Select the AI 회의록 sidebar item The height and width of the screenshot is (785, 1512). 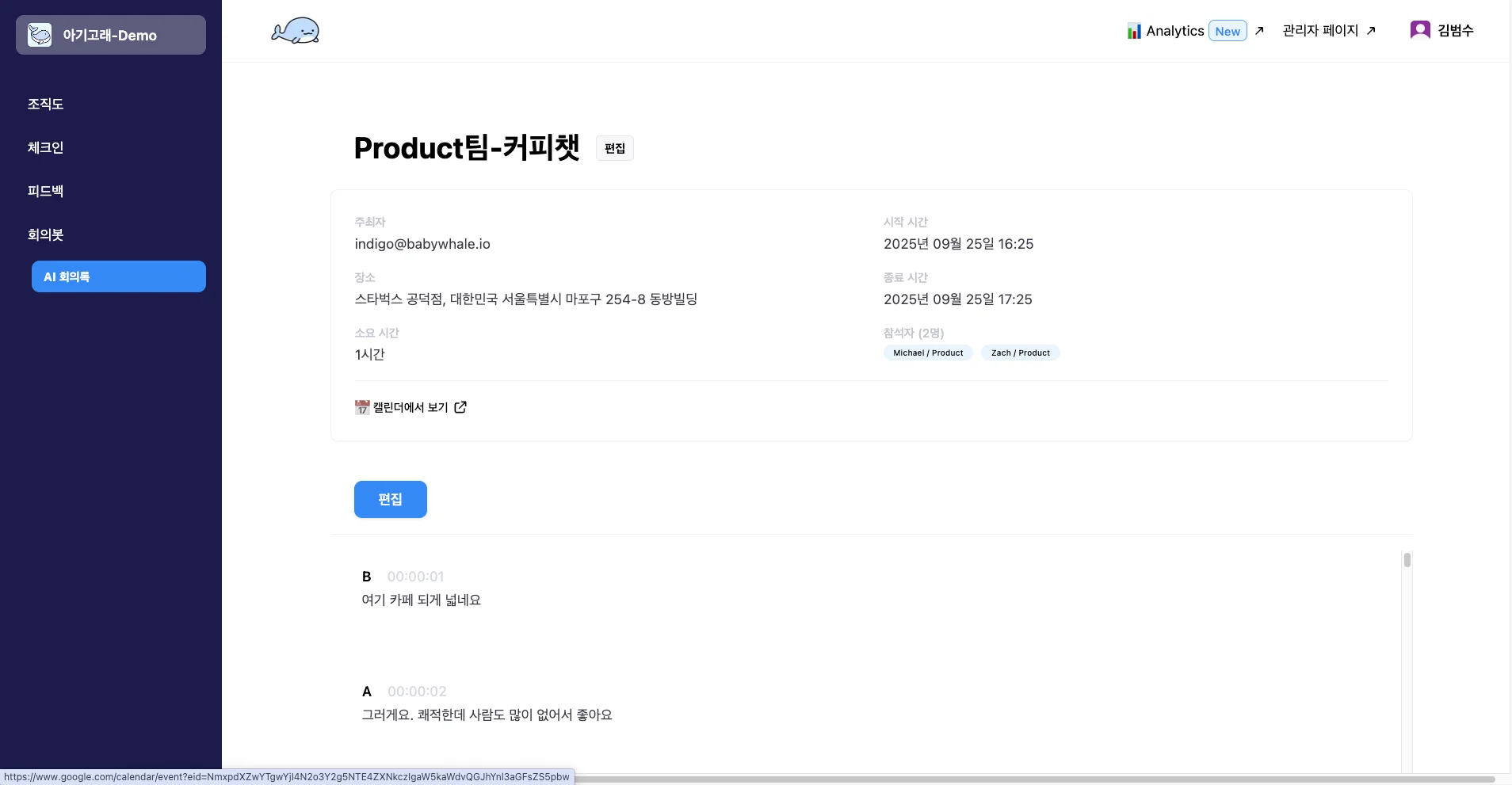coord(119,276)
